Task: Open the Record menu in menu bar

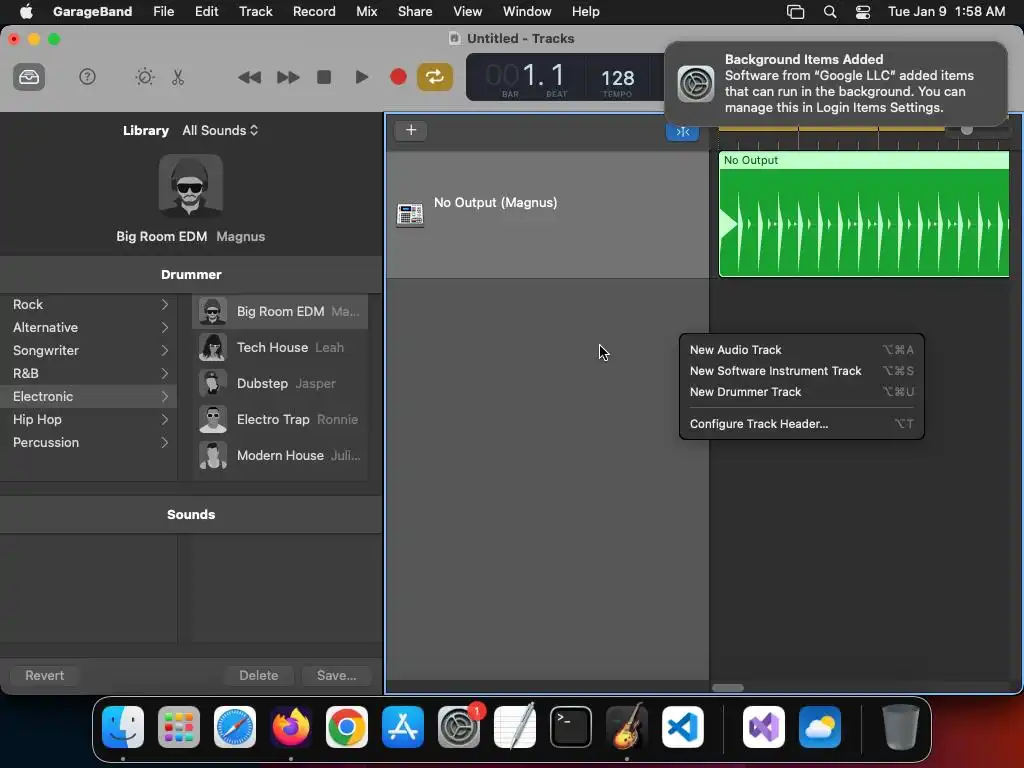Action: tap(314, 12)
